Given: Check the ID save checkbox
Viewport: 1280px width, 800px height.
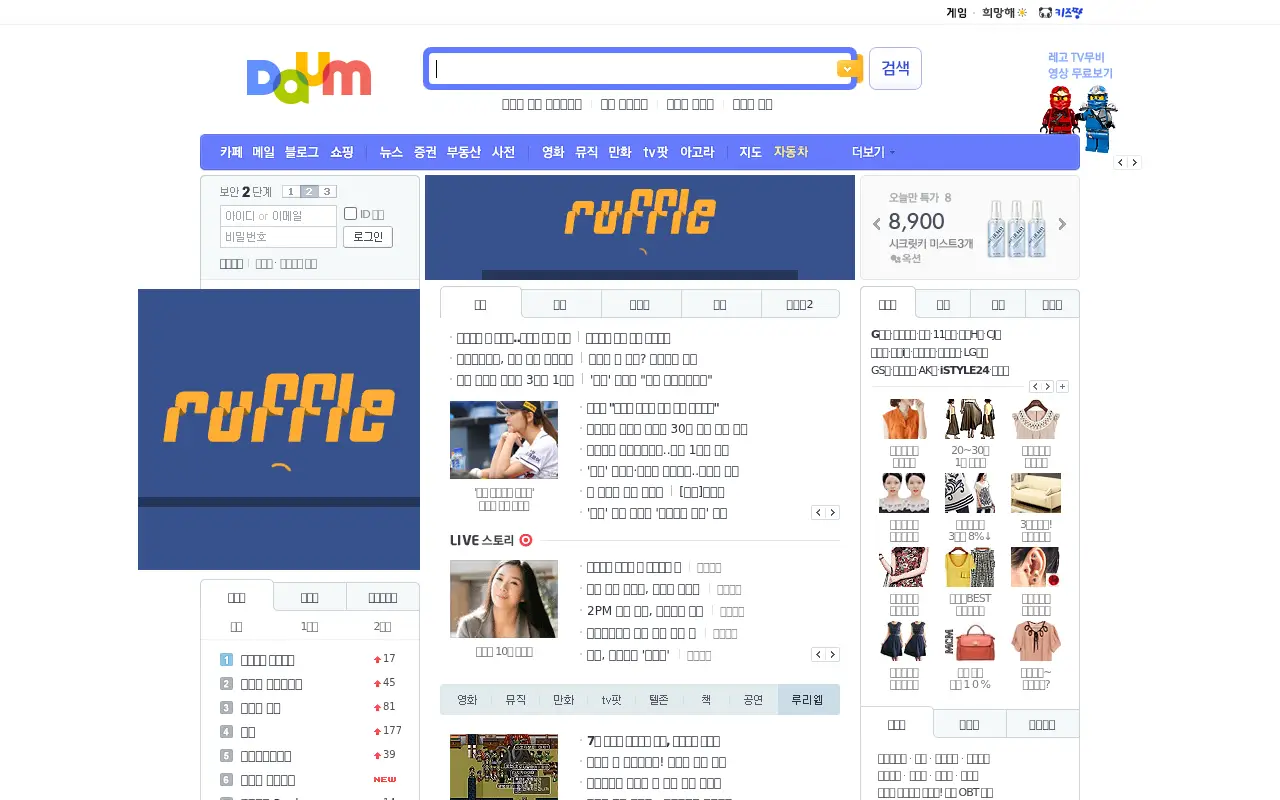Looking at the screenshot, I should click(x=350, y=213).
